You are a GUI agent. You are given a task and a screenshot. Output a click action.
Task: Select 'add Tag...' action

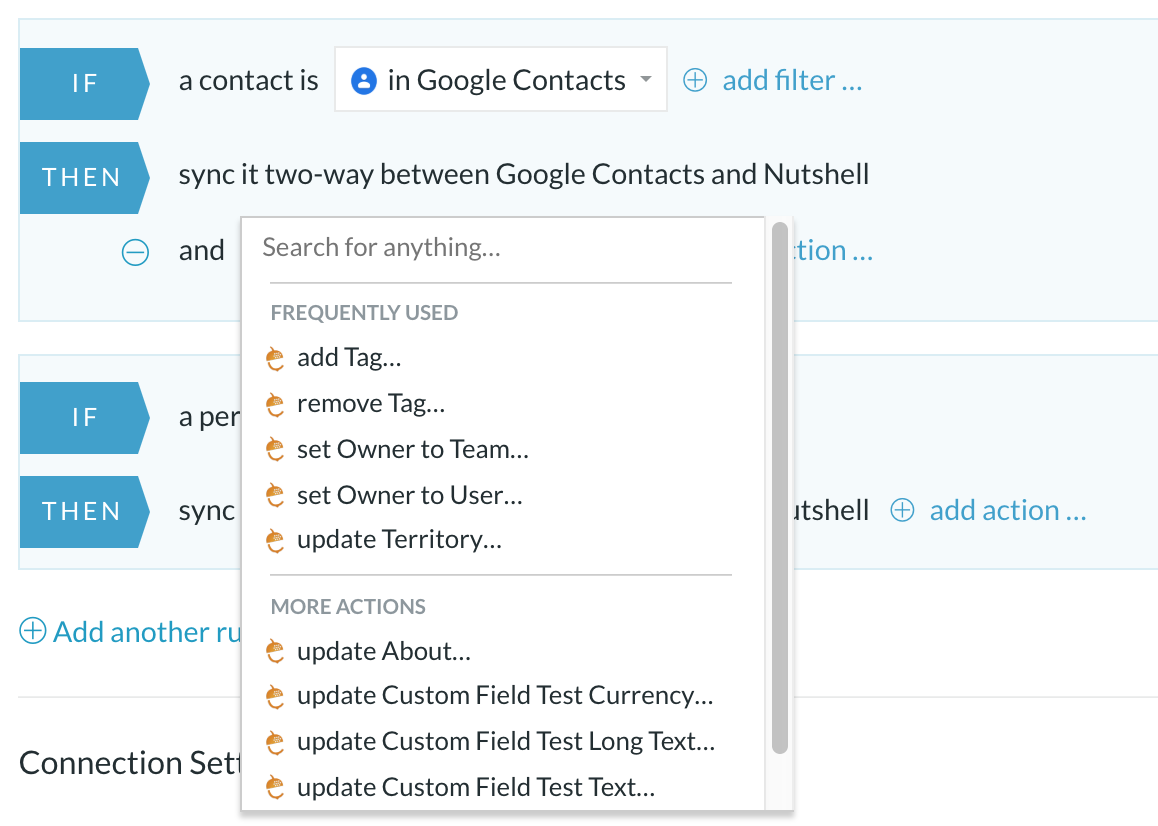point(349,358)
